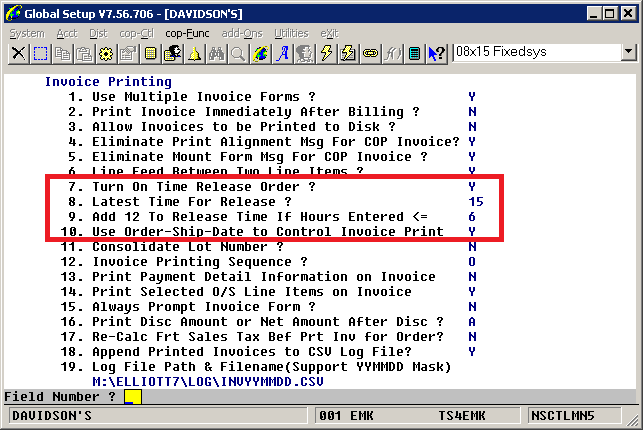Click DAVIDSON'S in the status bar
This screenshot has height=430, width=643.
coord(52,416)
